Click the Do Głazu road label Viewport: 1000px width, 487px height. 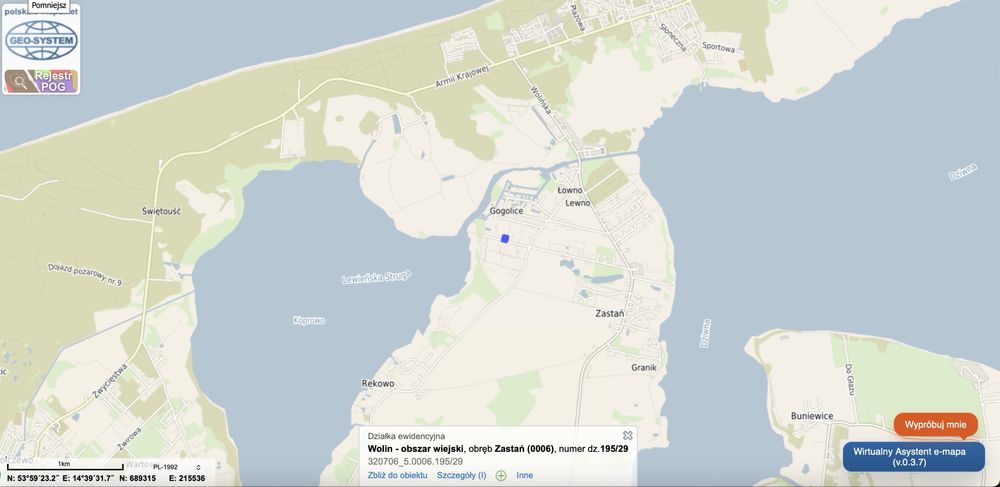coord(849,380)
